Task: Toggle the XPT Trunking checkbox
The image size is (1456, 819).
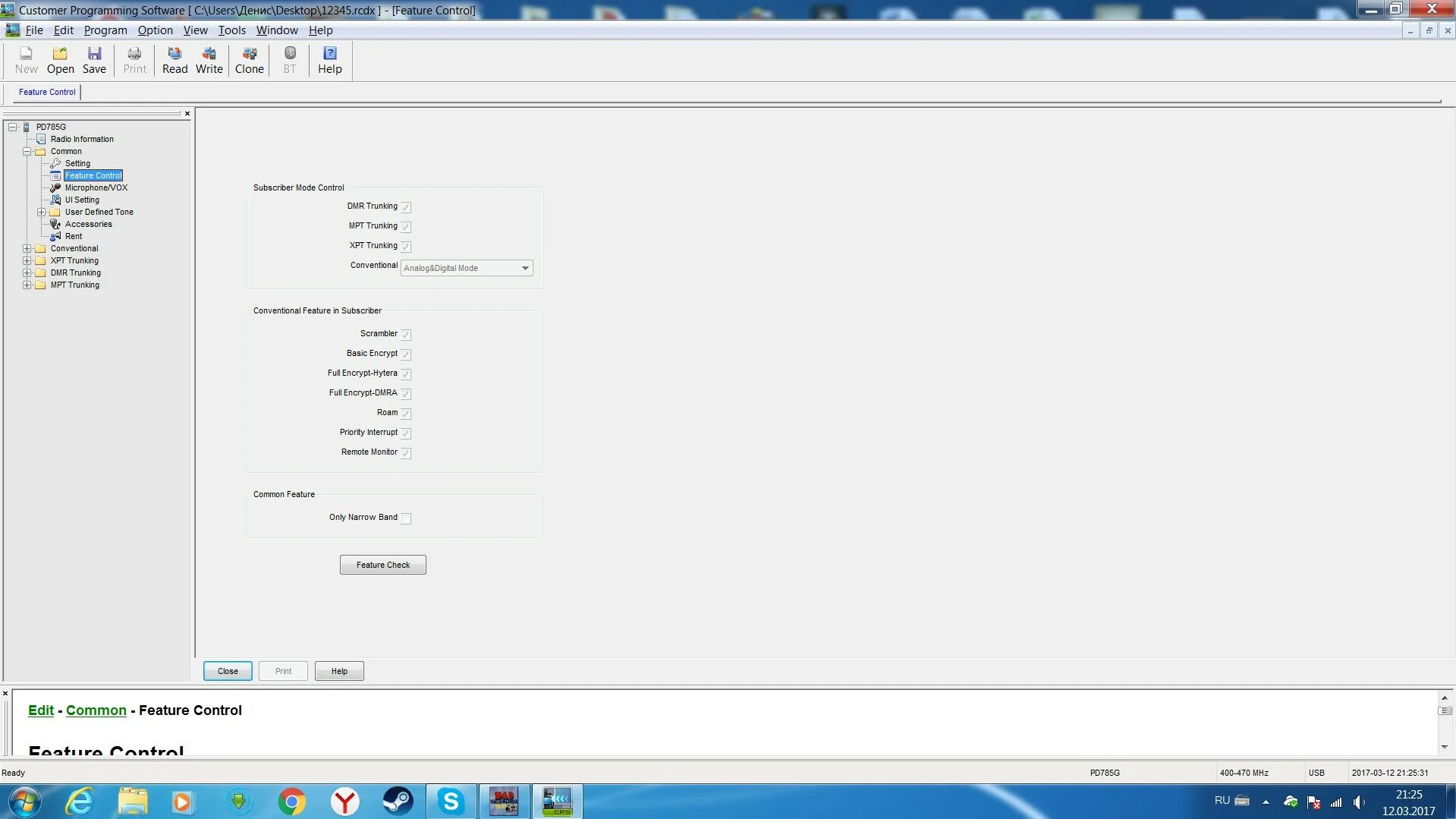Action: [406, 247]
